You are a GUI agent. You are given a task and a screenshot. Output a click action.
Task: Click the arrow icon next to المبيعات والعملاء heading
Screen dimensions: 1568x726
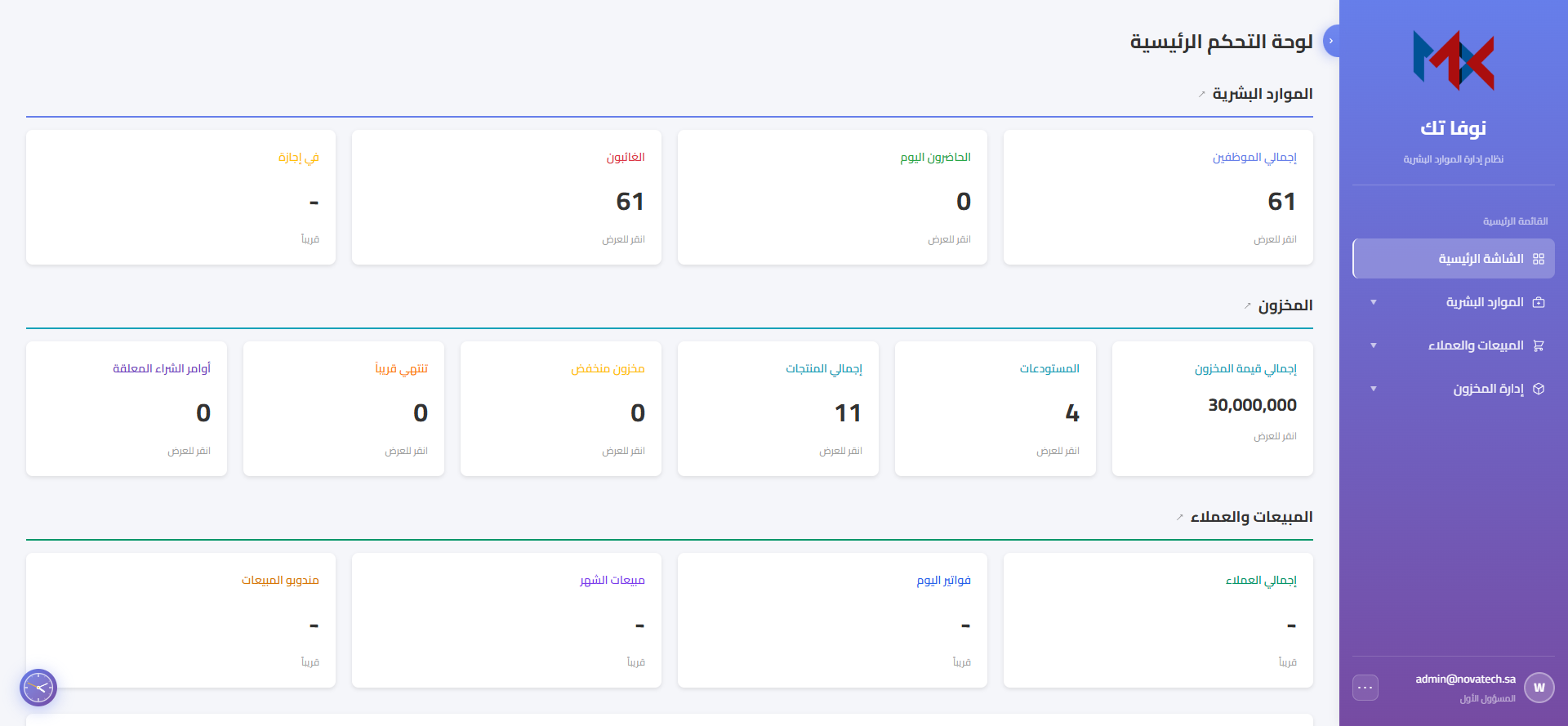(x=1180, y=518)
